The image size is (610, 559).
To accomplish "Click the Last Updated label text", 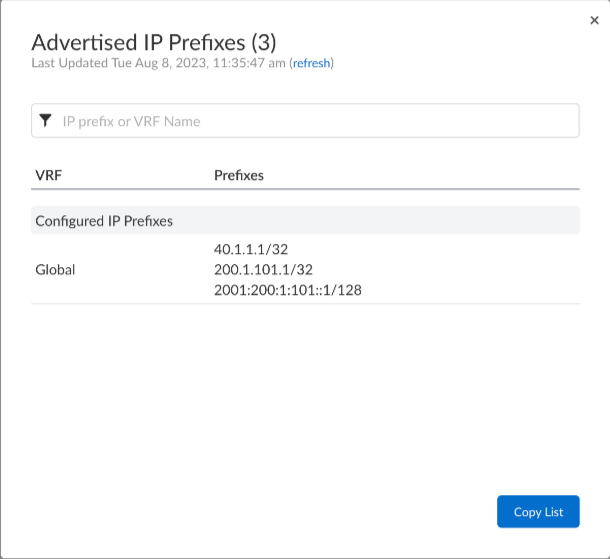I will [x=65, y=63].
